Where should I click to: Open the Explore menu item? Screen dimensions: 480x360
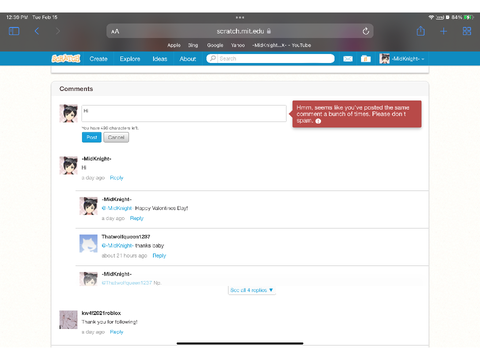[x=130, y=59]
